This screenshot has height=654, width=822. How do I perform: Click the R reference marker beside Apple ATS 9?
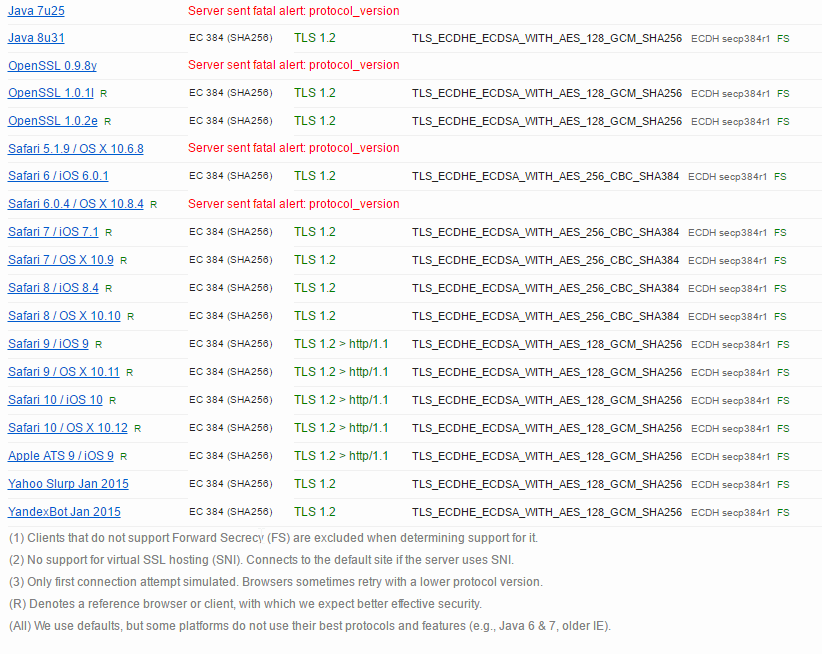coord(123,457)
